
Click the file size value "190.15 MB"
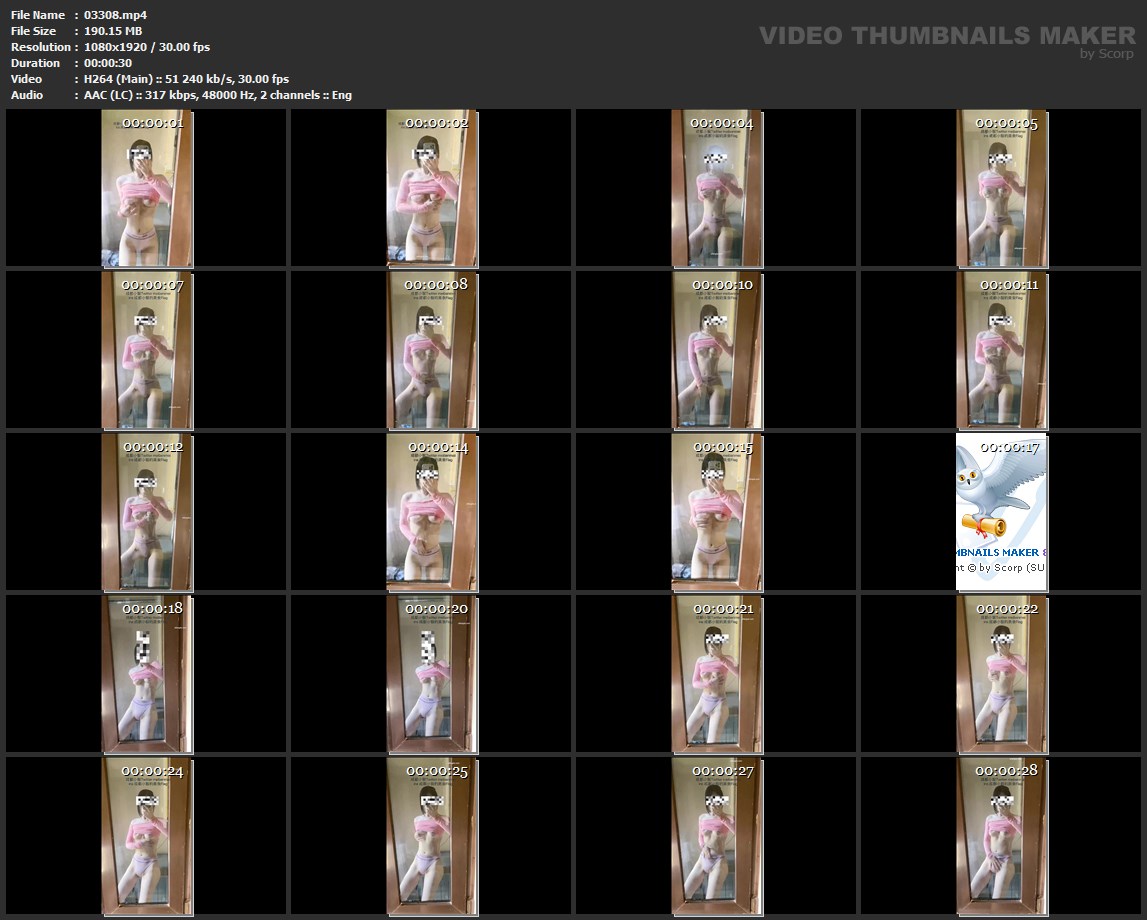(x=113, y=31)
